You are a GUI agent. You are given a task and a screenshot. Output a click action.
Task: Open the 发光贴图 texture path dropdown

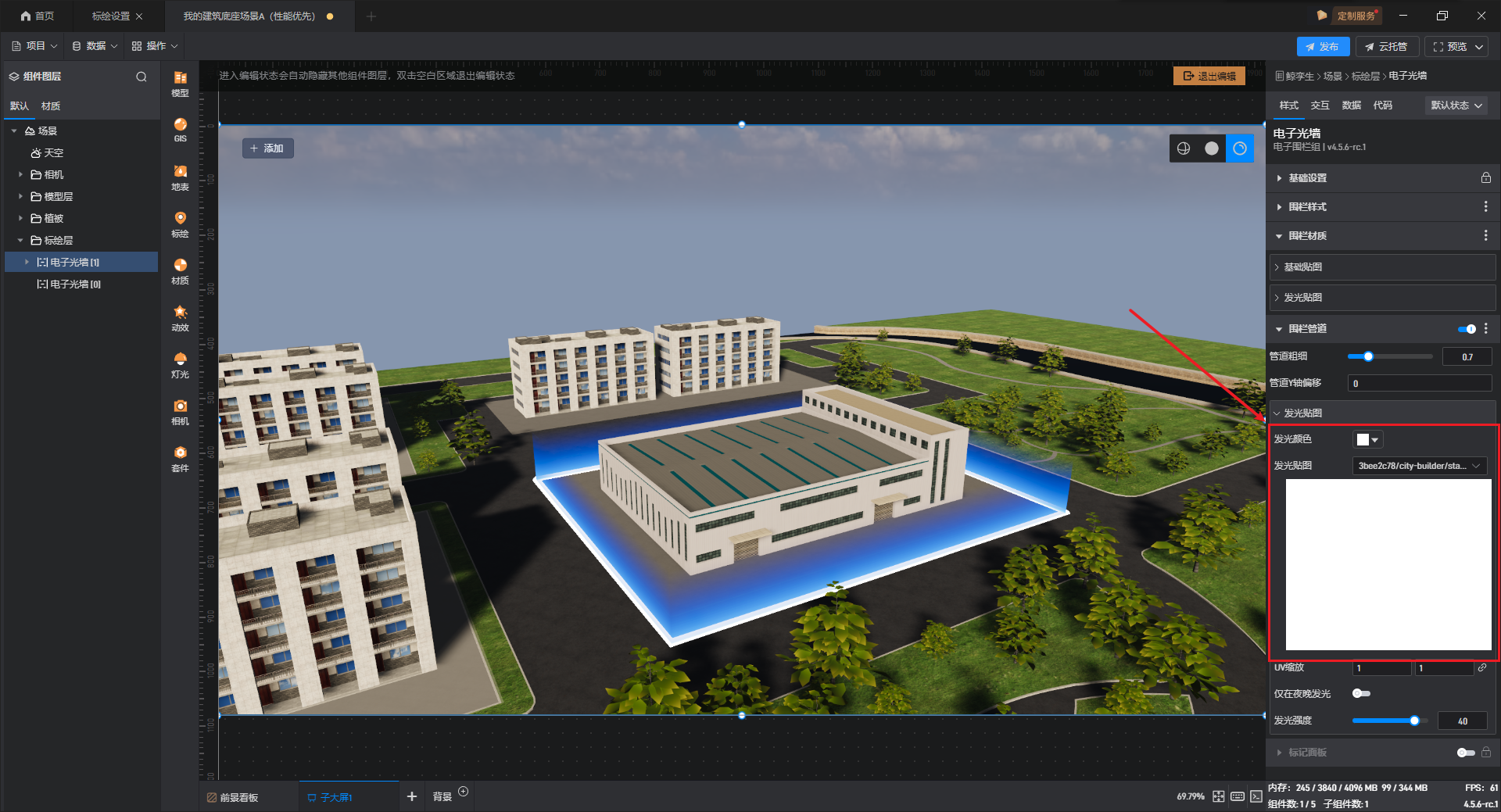point(1420,466)
